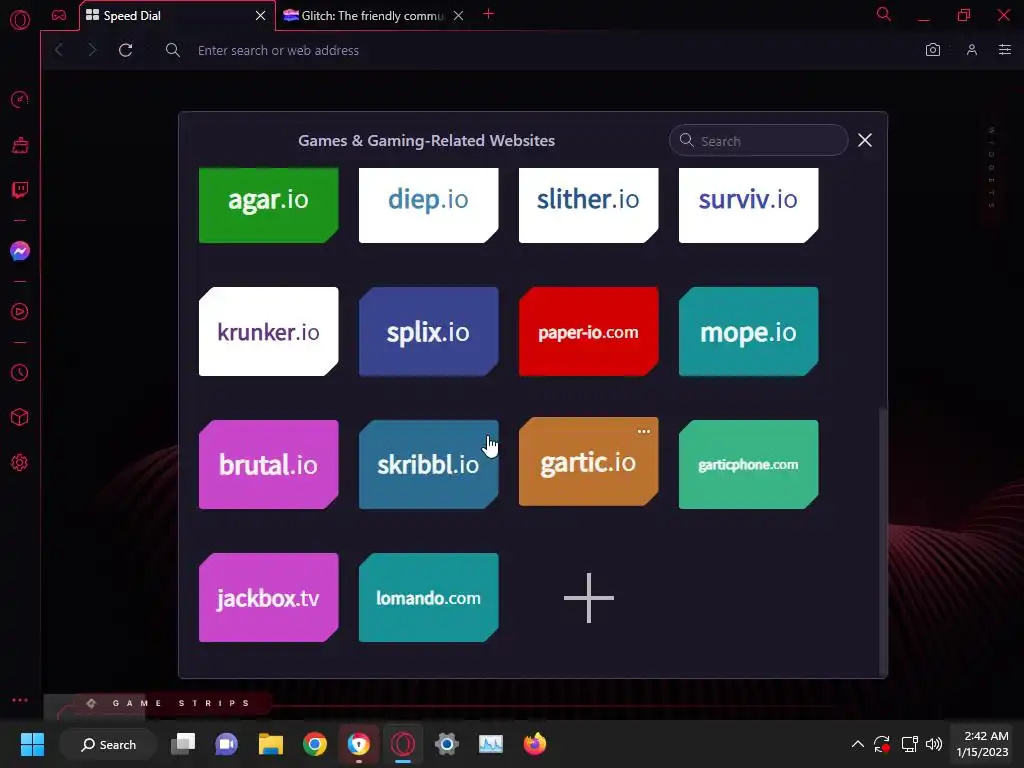Open a new tab with plus
Screen dimensions: 1024x768
488,14
